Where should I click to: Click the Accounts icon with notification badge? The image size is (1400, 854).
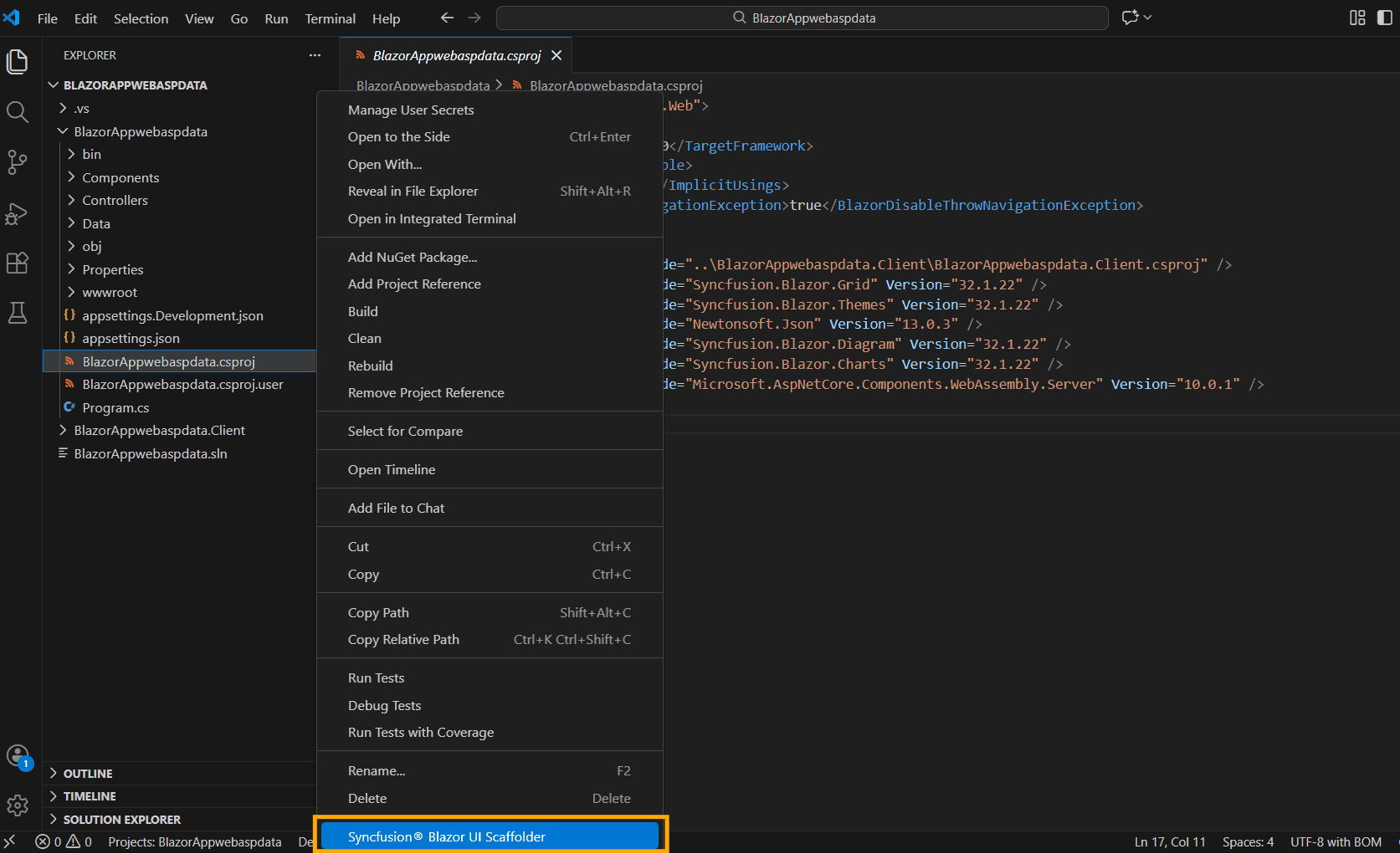pyautogui.click(x=17, y=755)
